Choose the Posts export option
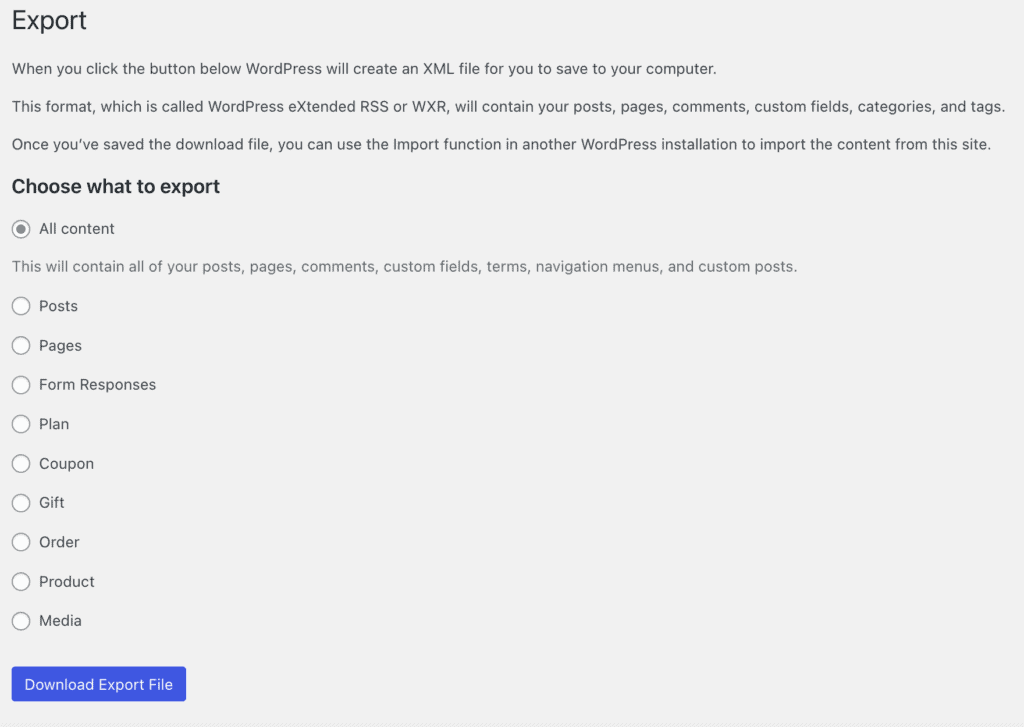This screenshot has width=1024, height=727. click(x=21, y=306)
